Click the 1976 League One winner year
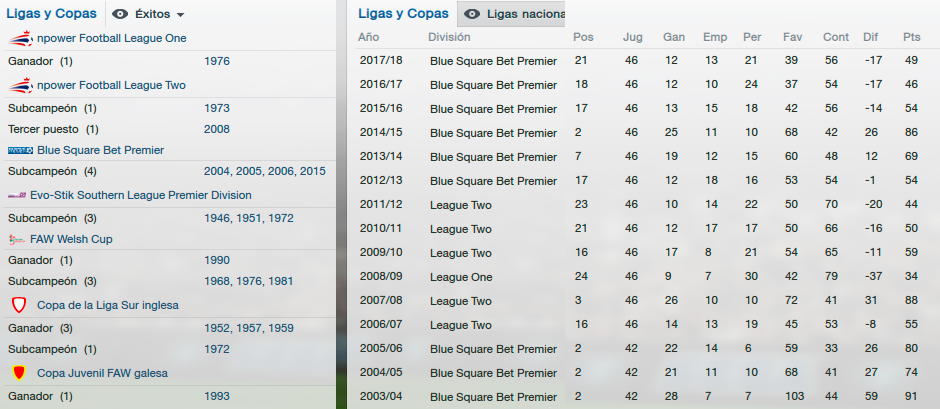 coord(217,61)
